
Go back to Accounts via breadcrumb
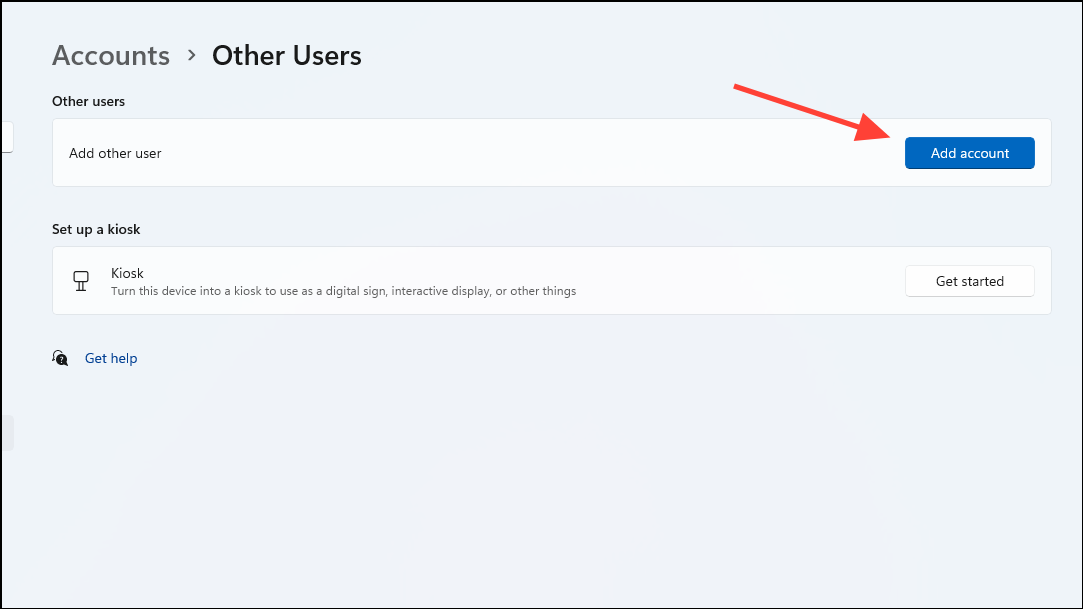tap(111, 55)
